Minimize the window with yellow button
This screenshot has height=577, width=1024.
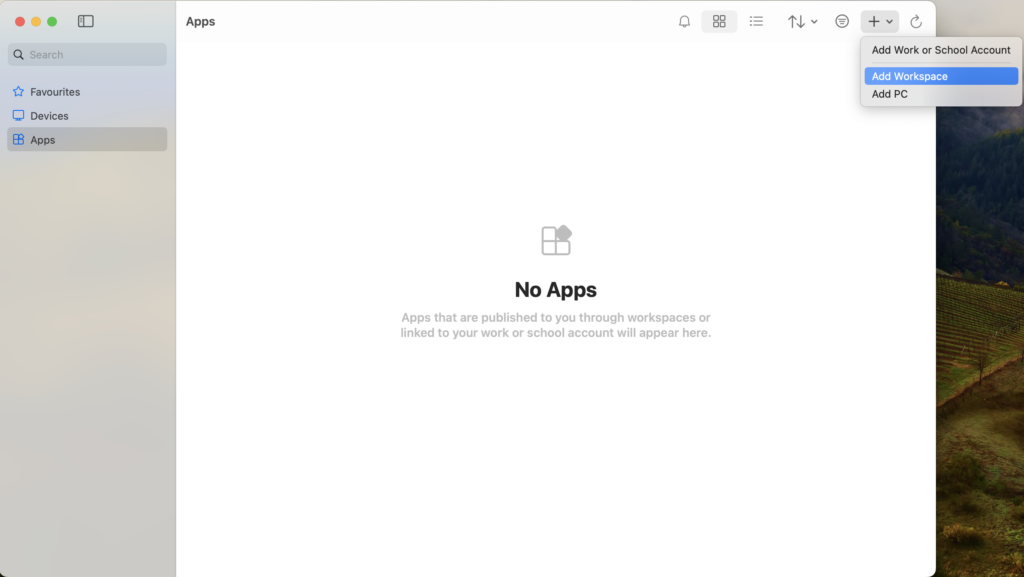[x=36, y=22]
